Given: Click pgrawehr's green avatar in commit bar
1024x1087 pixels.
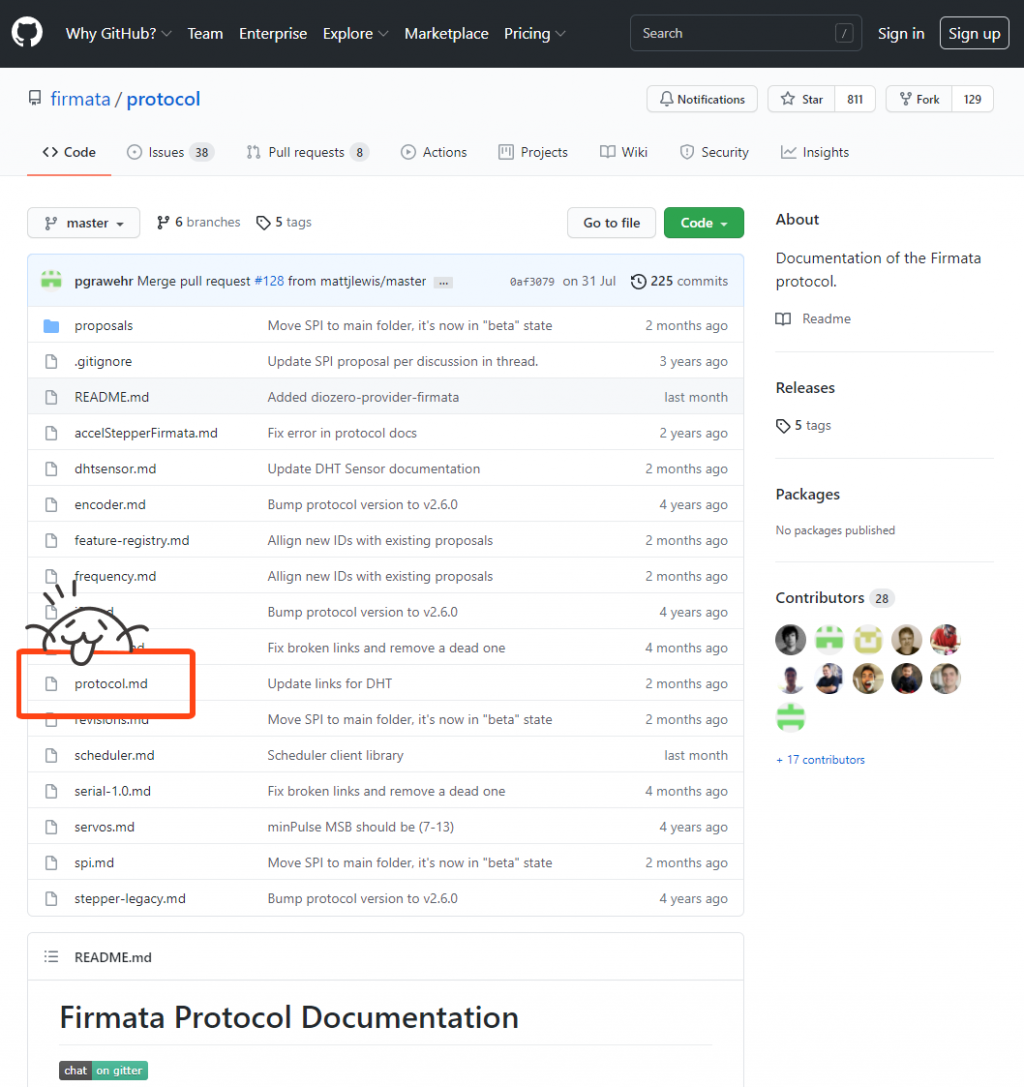Looking at the screenshot, I should [51, 280].
